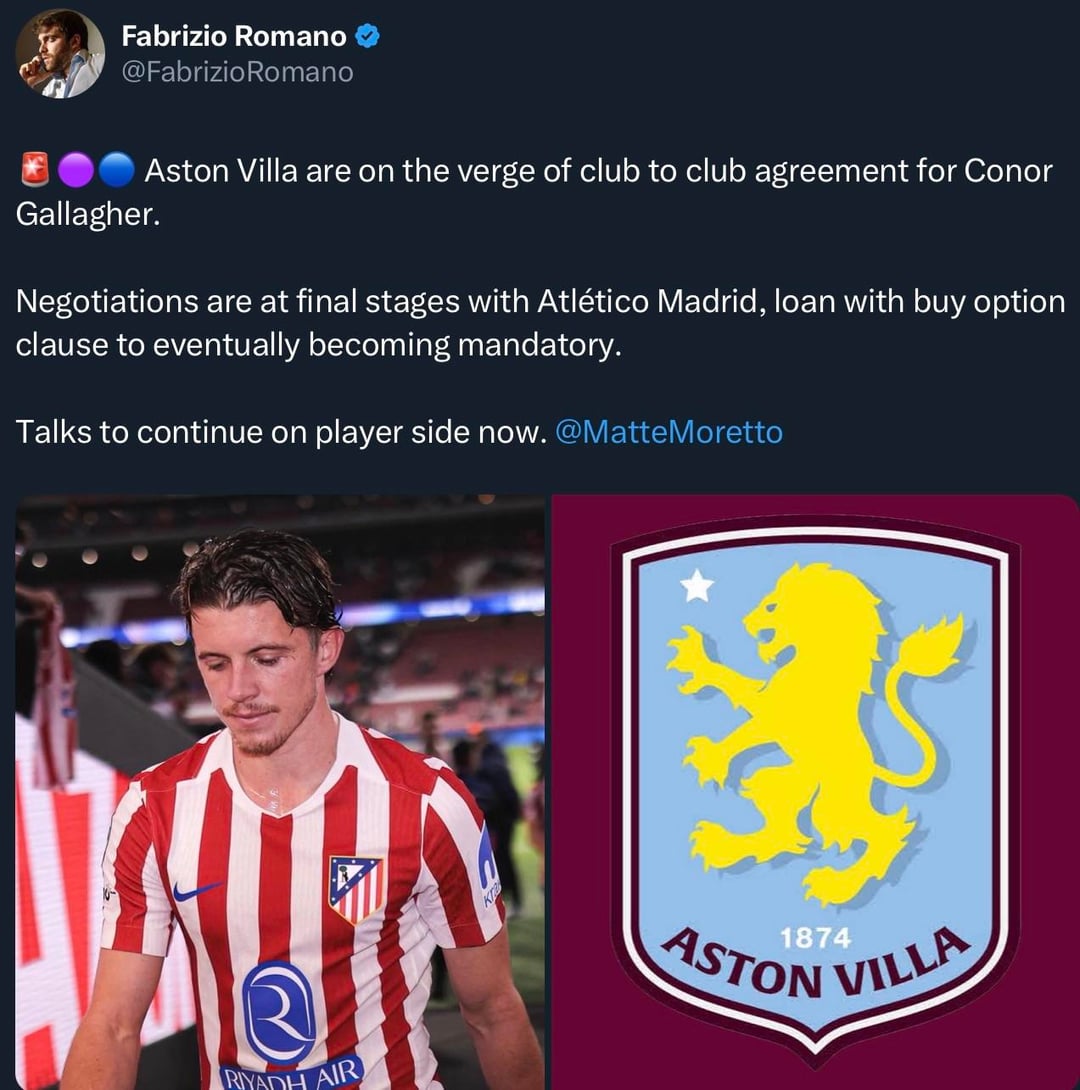The height and width of the screenshot is (1090, 1080).
Task: Click the blue verified badge
Action: coord(368,37)
